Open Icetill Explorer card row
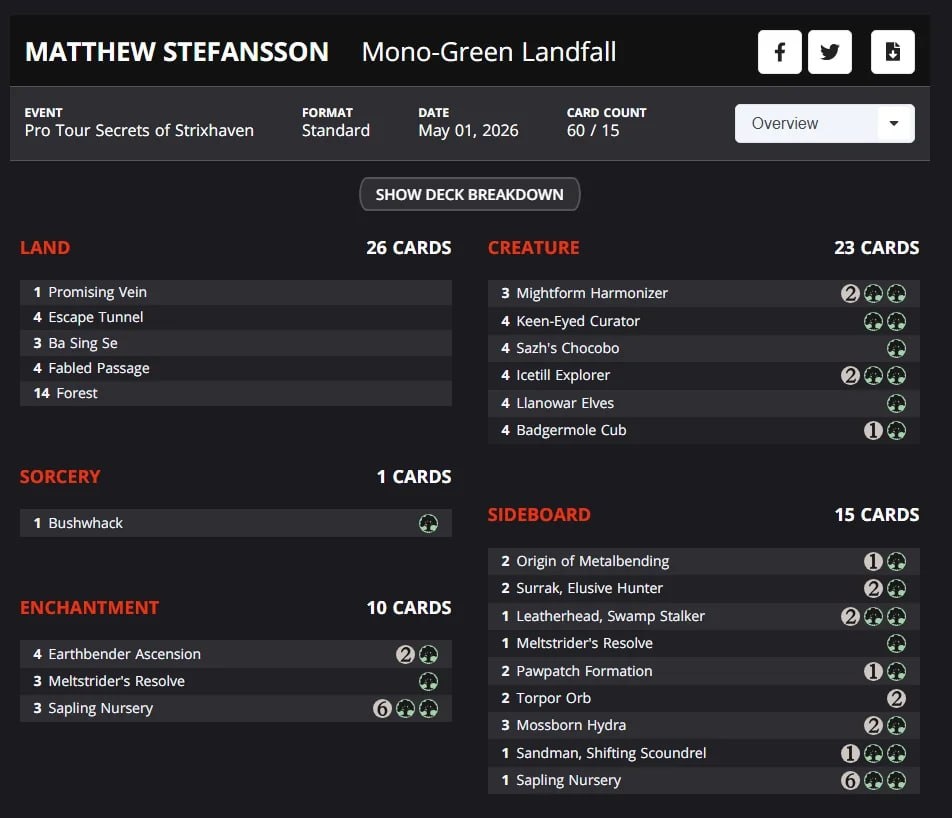This screenshot has height=818, width=952. pos(704,375)
